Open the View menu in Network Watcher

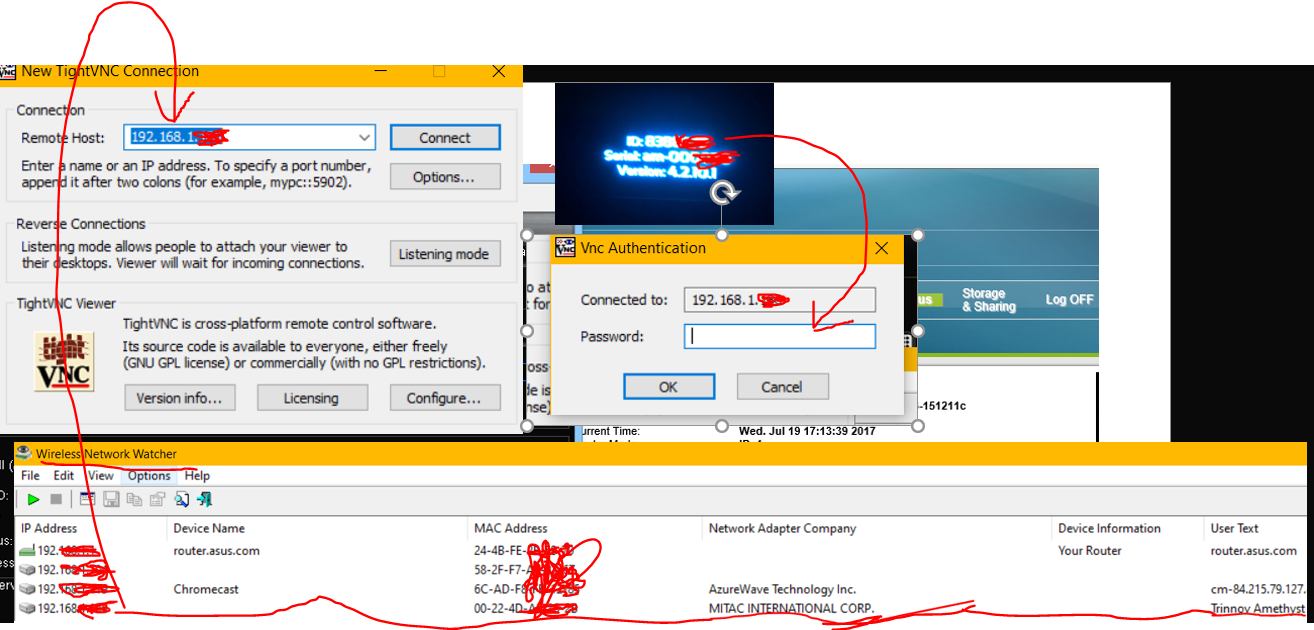pos(100,476)
